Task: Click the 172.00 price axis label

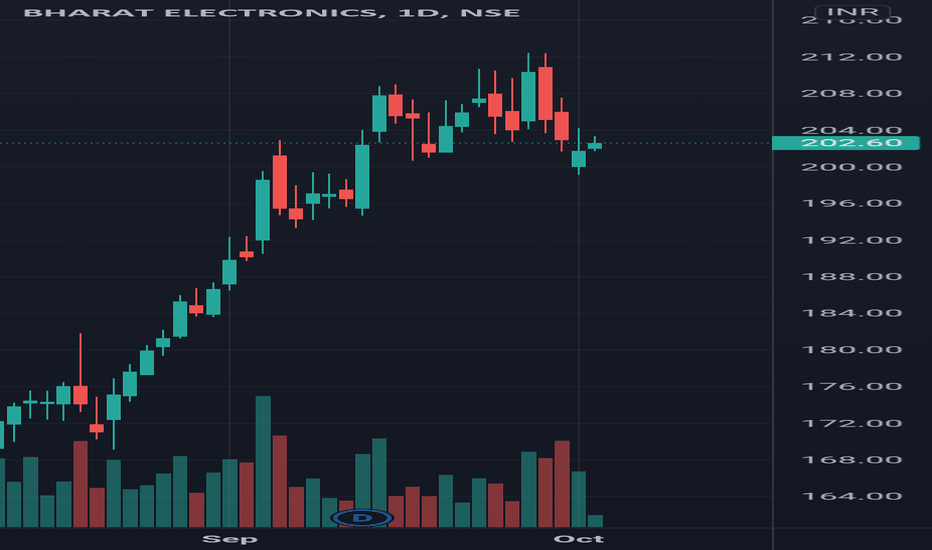Action: tap(852, 423)
